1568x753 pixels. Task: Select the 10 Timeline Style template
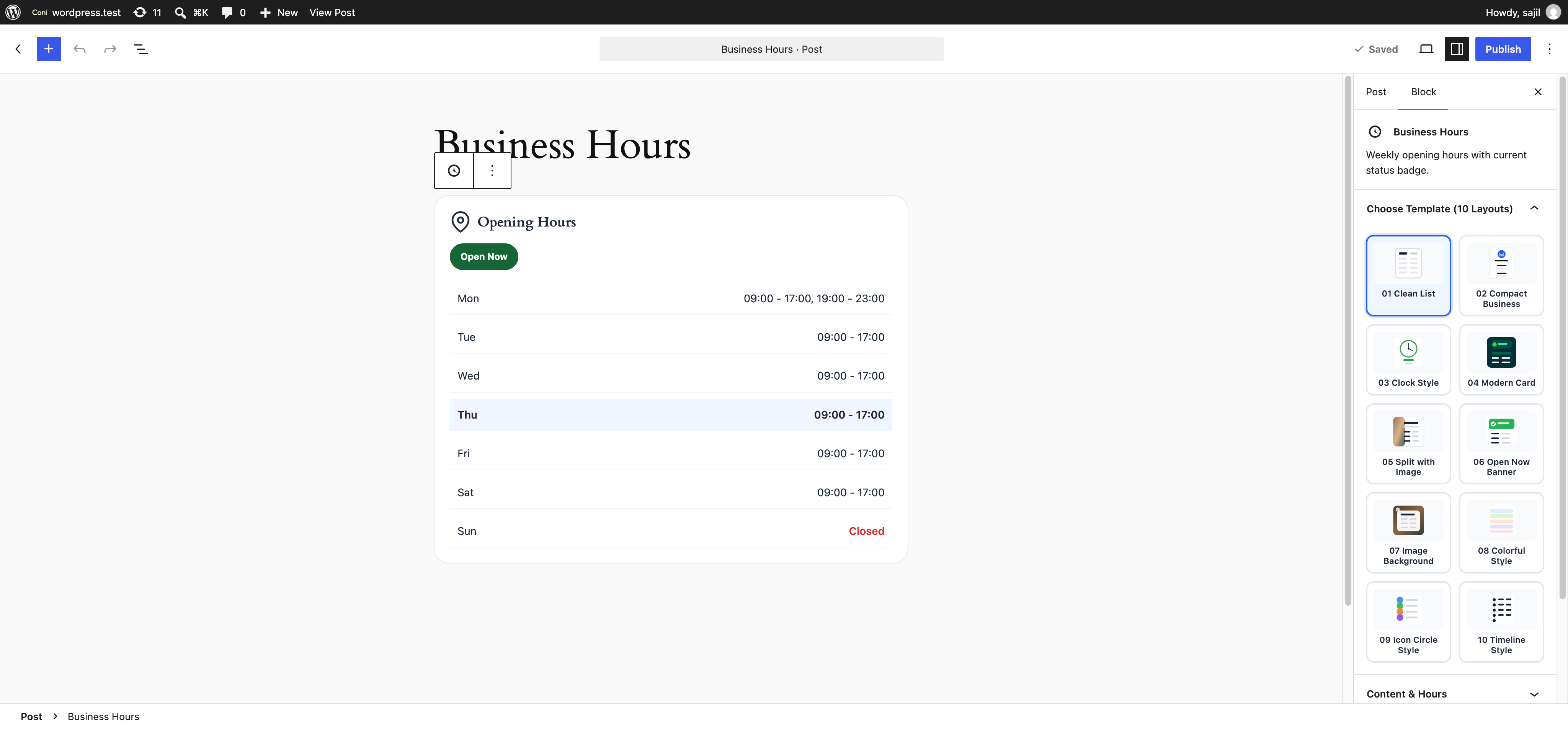pos(1501,622)
